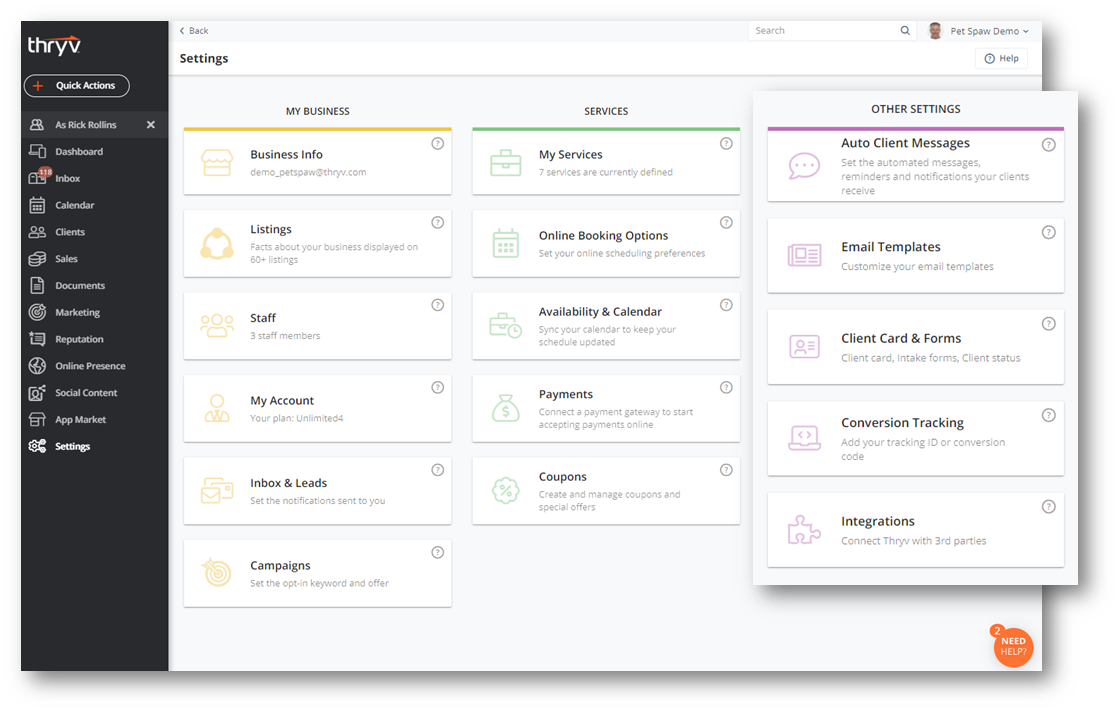Click the Coupons percent badge icon
The height and width of the screenshot is (713, 1120).
(x=506, y=490)
